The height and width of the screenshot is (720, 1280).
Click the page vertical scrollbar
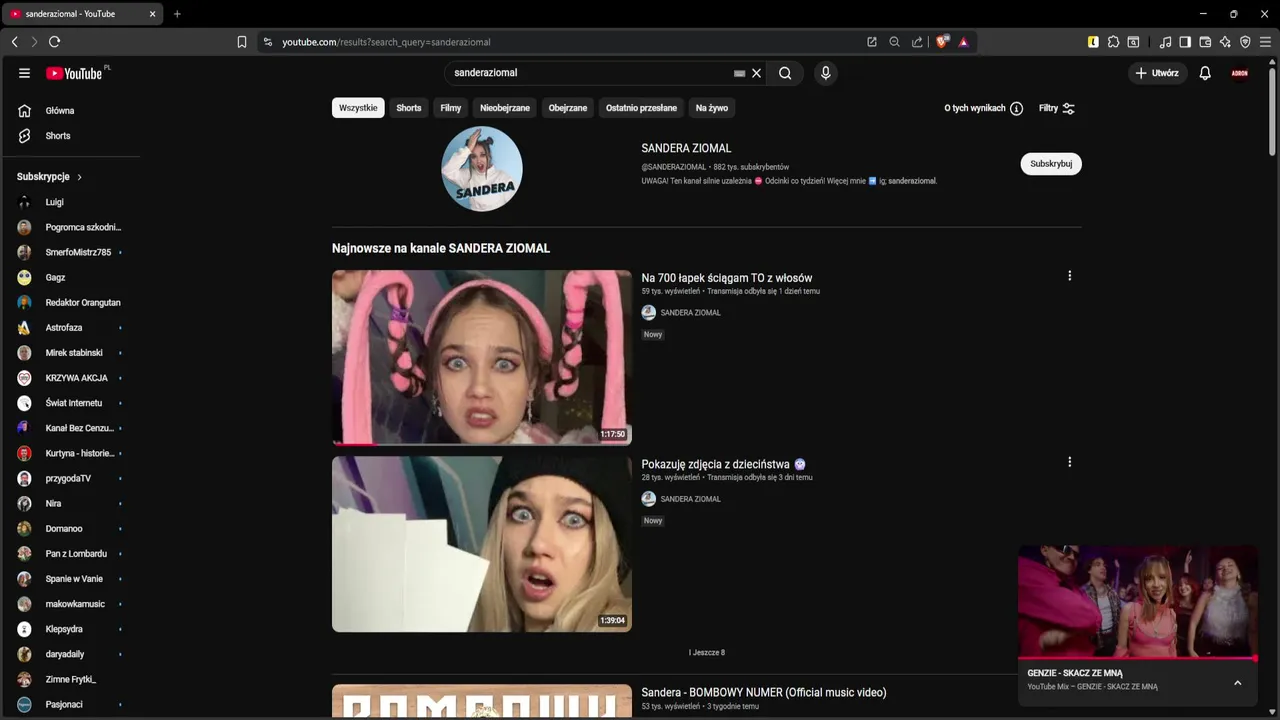[x=1272, y=112]
